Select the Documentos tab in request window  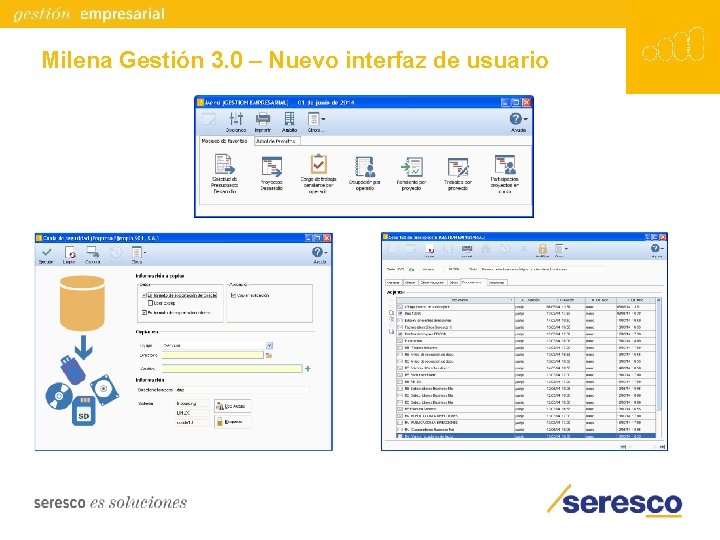[x=473, y=282]
